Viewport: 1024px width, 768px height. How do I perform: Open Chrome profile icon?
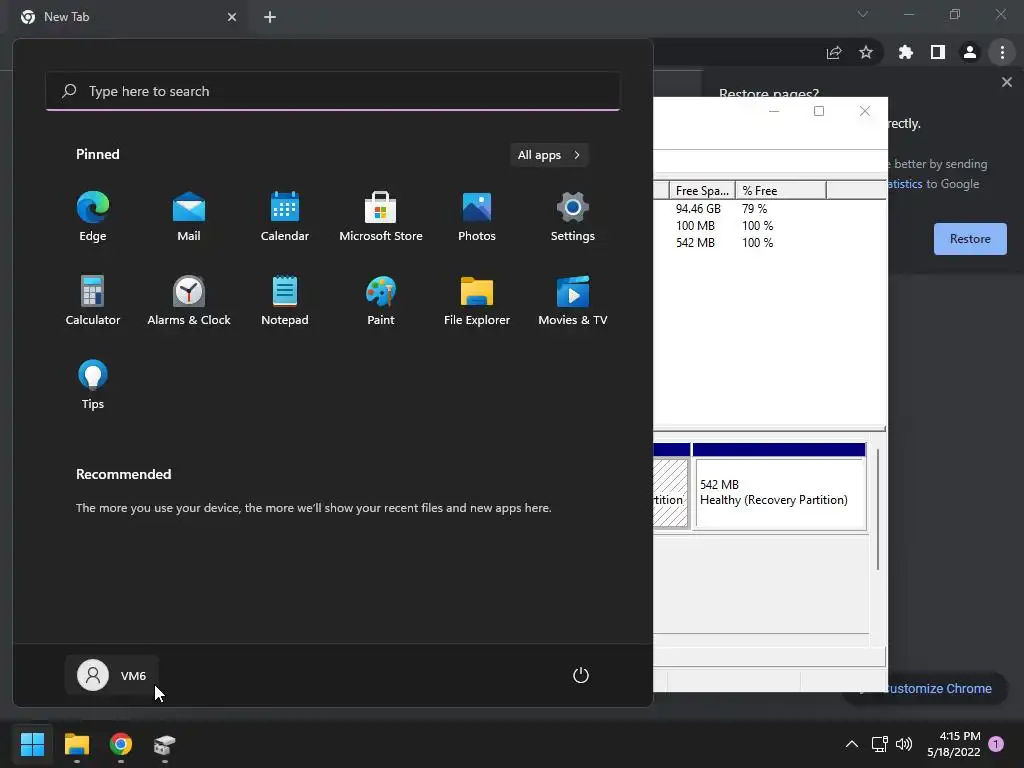[970, 53]
